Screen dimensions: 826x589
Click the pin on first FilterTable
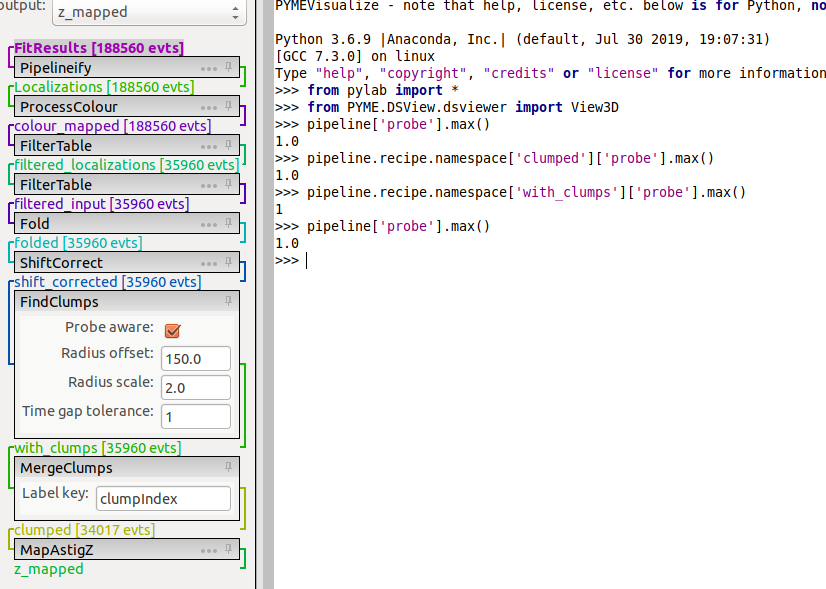coord(228,145)
